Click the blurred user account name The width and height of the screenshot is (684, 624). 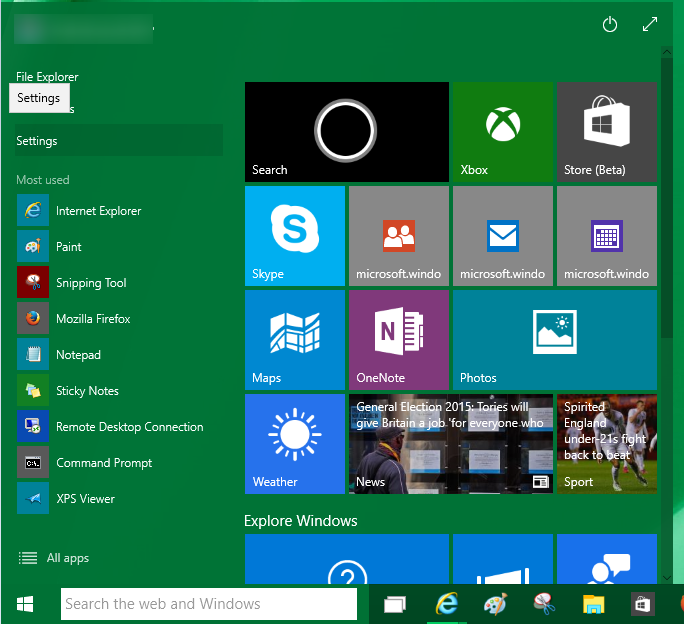point(83,29)
